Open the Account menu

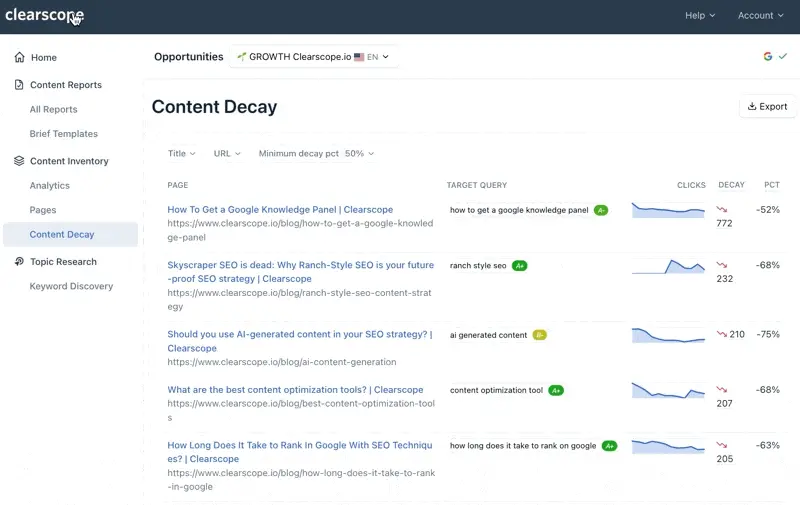point(761,15)
